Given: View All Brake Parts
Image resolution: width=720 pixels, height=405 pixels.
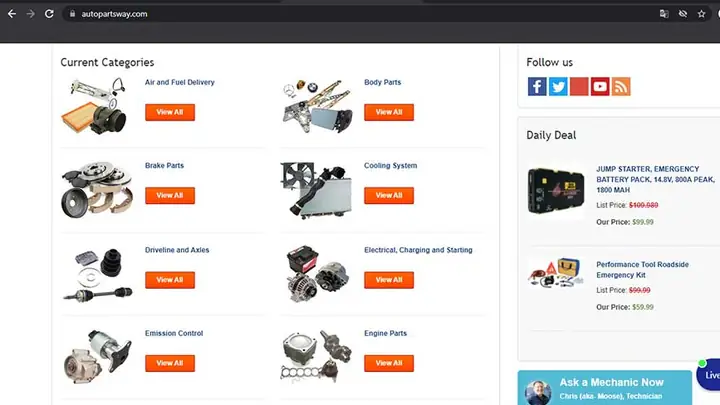Looking at the screenshot, I should pyautogui.click(x=170, y=195).
